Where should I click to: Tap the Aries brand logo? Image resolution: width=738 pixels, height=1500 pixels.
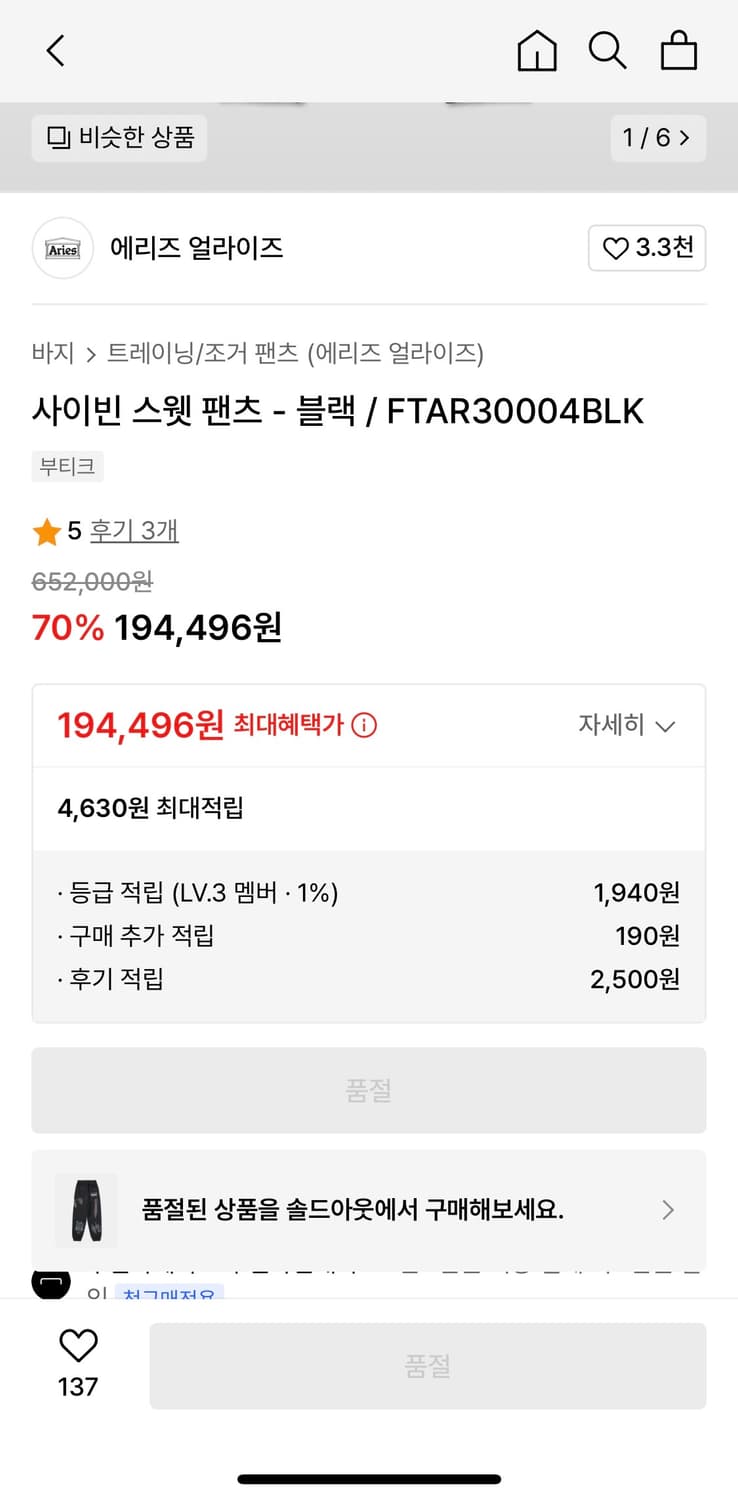click(x=63, y=248)
